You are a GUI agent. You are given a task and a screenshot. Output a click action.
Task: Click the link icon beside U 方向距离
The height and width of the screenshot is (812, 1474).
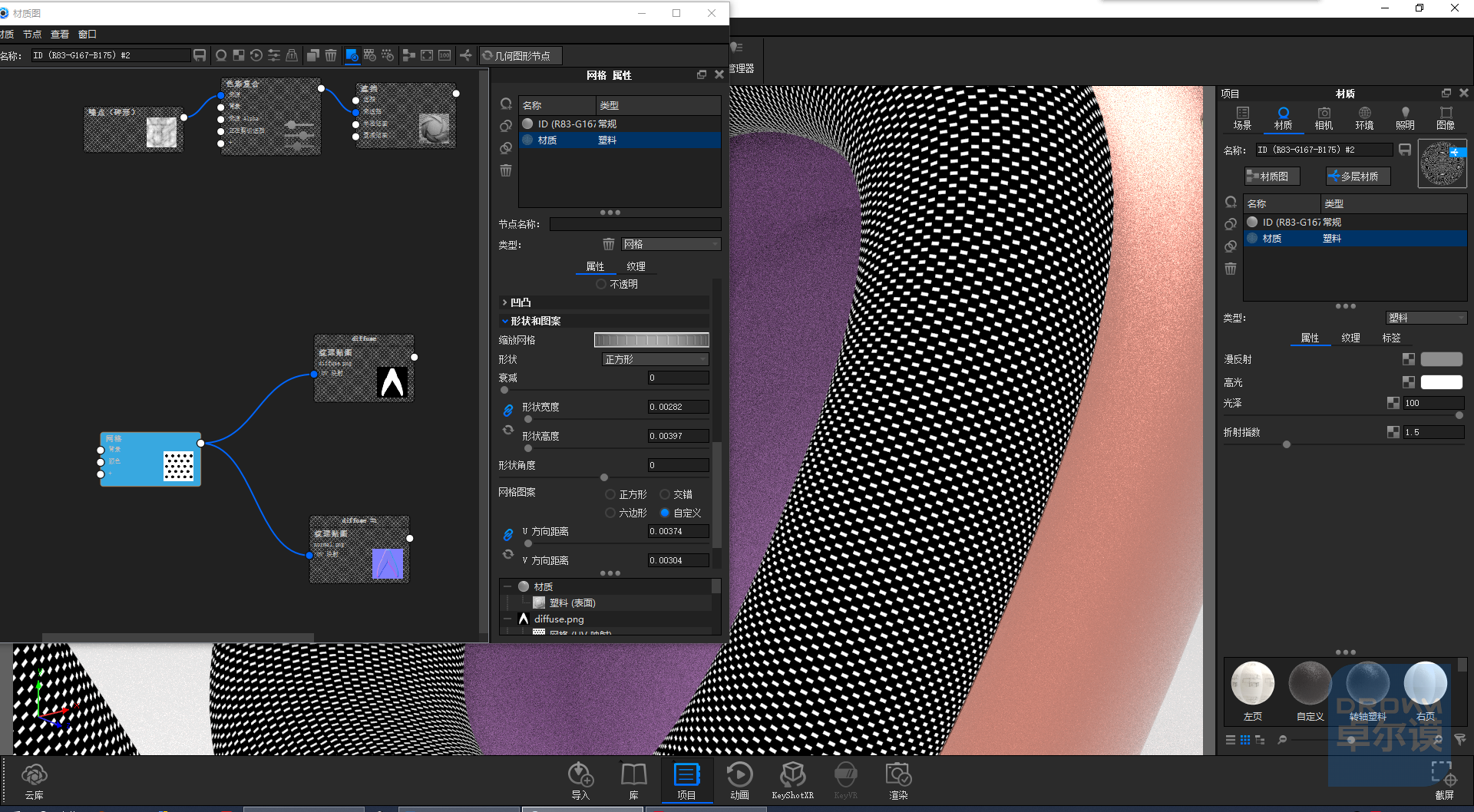pyautogui.click(x=508, y=534)
